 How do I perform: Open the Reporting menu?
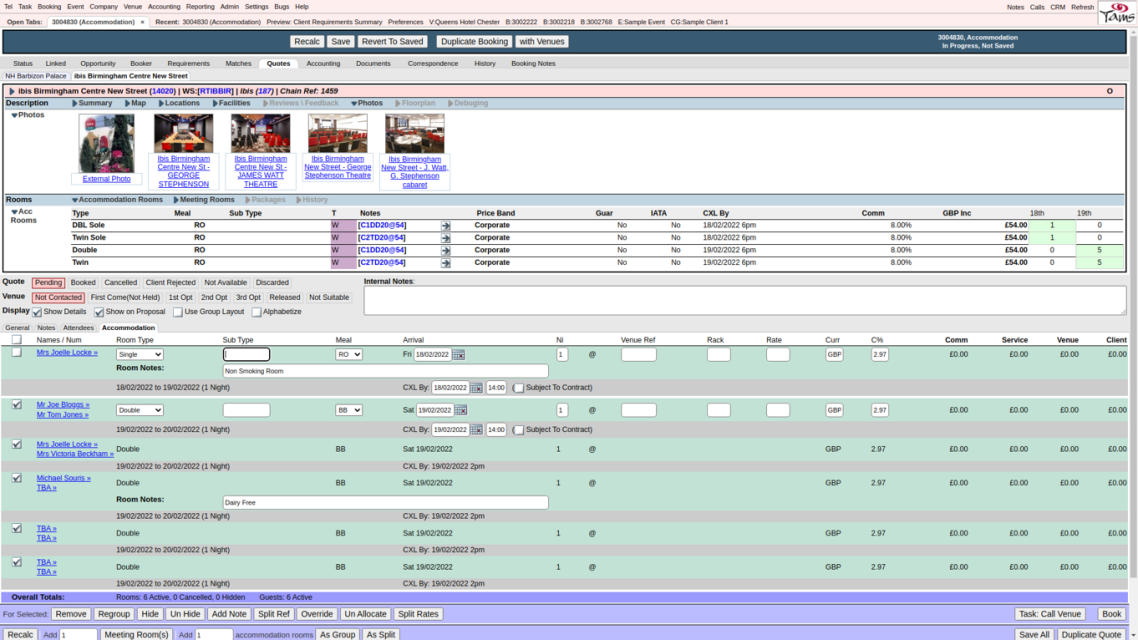point(200,6)
